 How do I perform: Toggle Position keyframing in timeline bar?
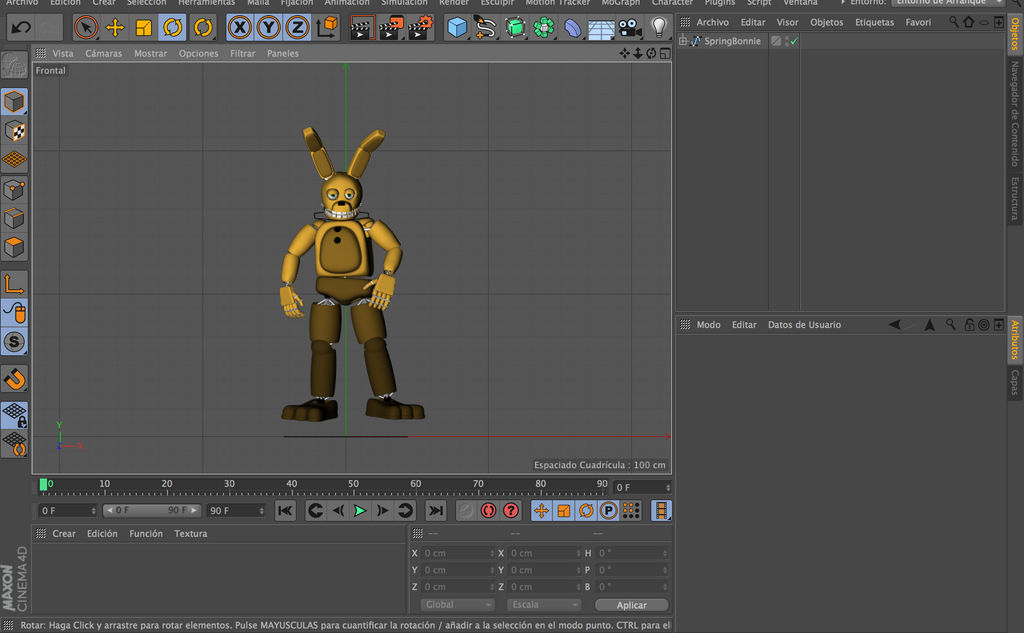tap(541, 511)
